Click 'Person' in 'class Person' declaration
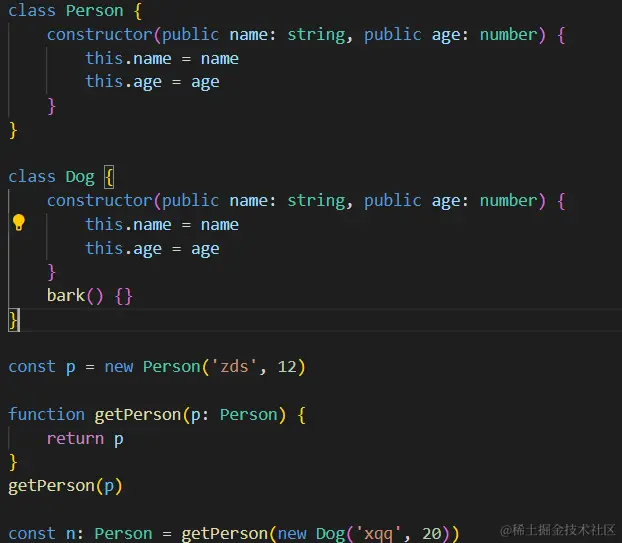Viewport: 622px width, 543px height. click(x=94, y=11)
